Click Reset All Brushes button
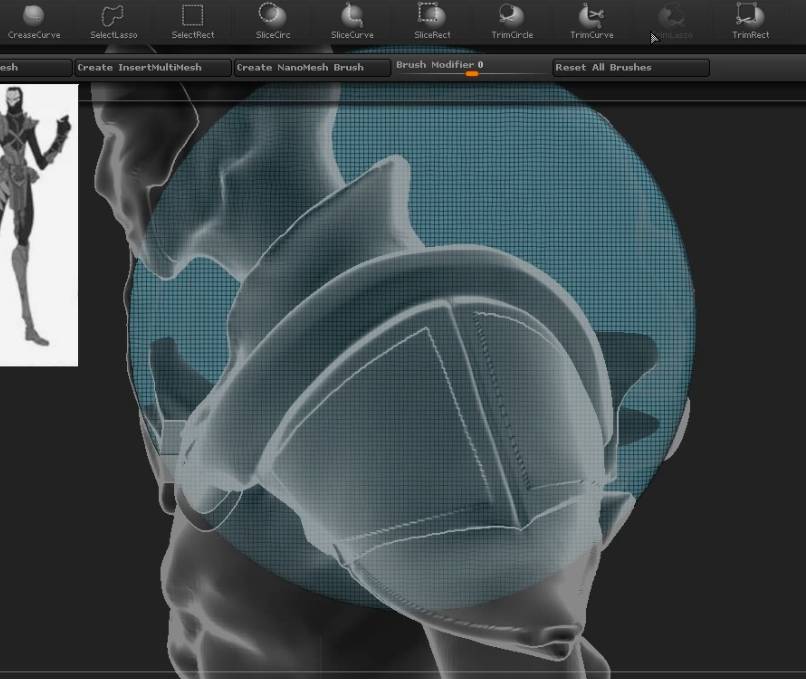This screenshot has width=806, height=679. pos(631,68)
